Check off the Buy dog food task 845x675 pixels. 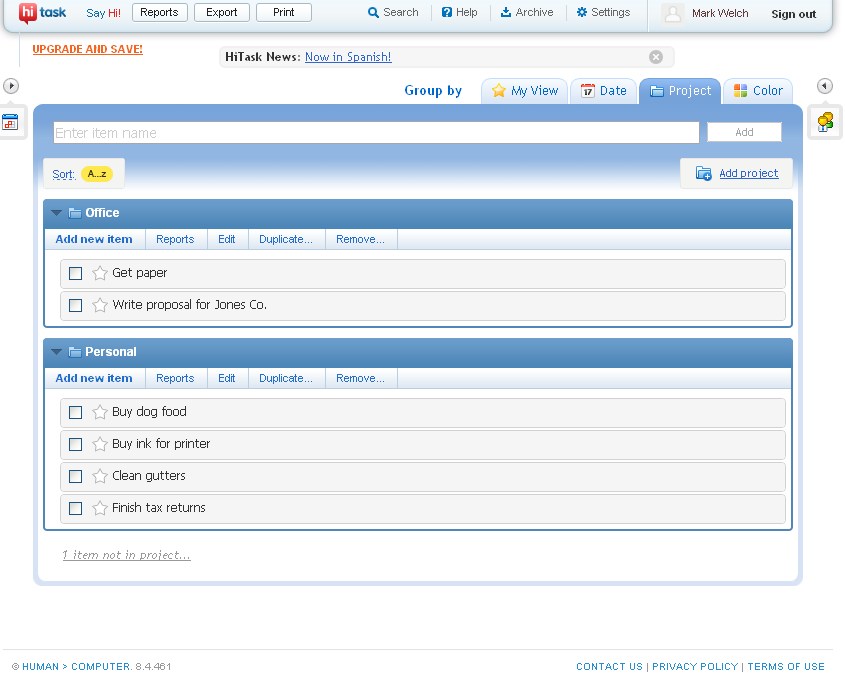(75, 413)
